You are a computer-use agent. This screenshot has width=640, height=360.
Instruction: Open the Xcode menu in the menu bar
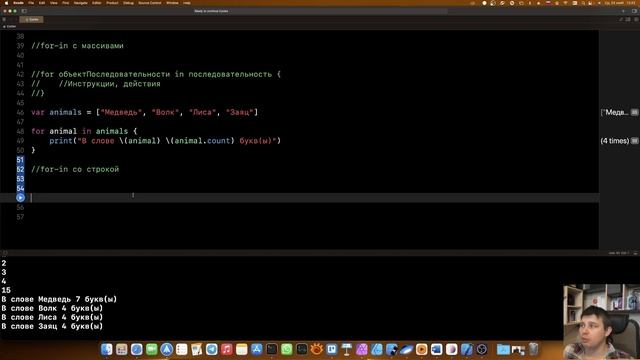click(x=18, y=3)
